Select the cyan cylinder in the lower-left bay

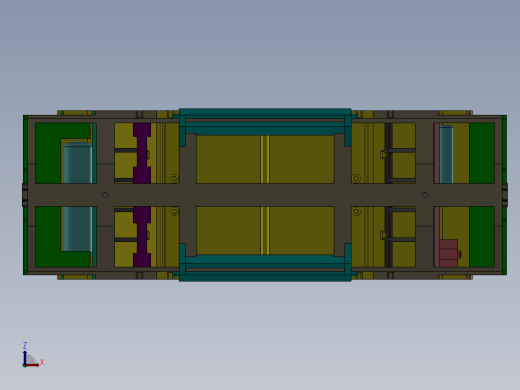(78, 229)
